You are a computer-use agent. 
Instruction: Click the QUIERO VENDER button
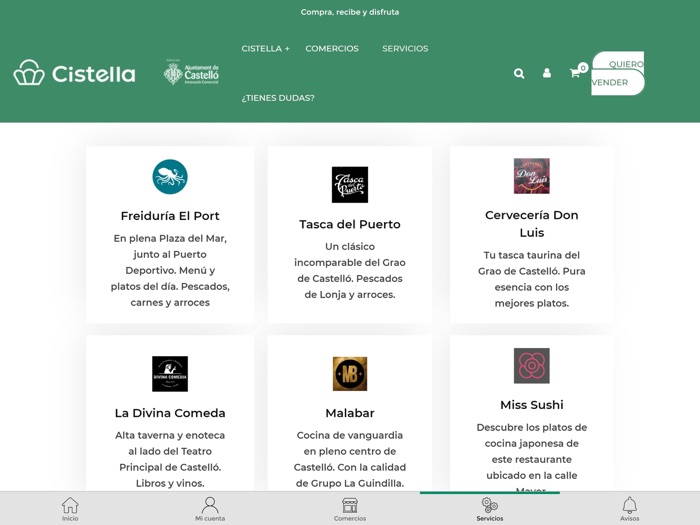[x=618, y=73]
